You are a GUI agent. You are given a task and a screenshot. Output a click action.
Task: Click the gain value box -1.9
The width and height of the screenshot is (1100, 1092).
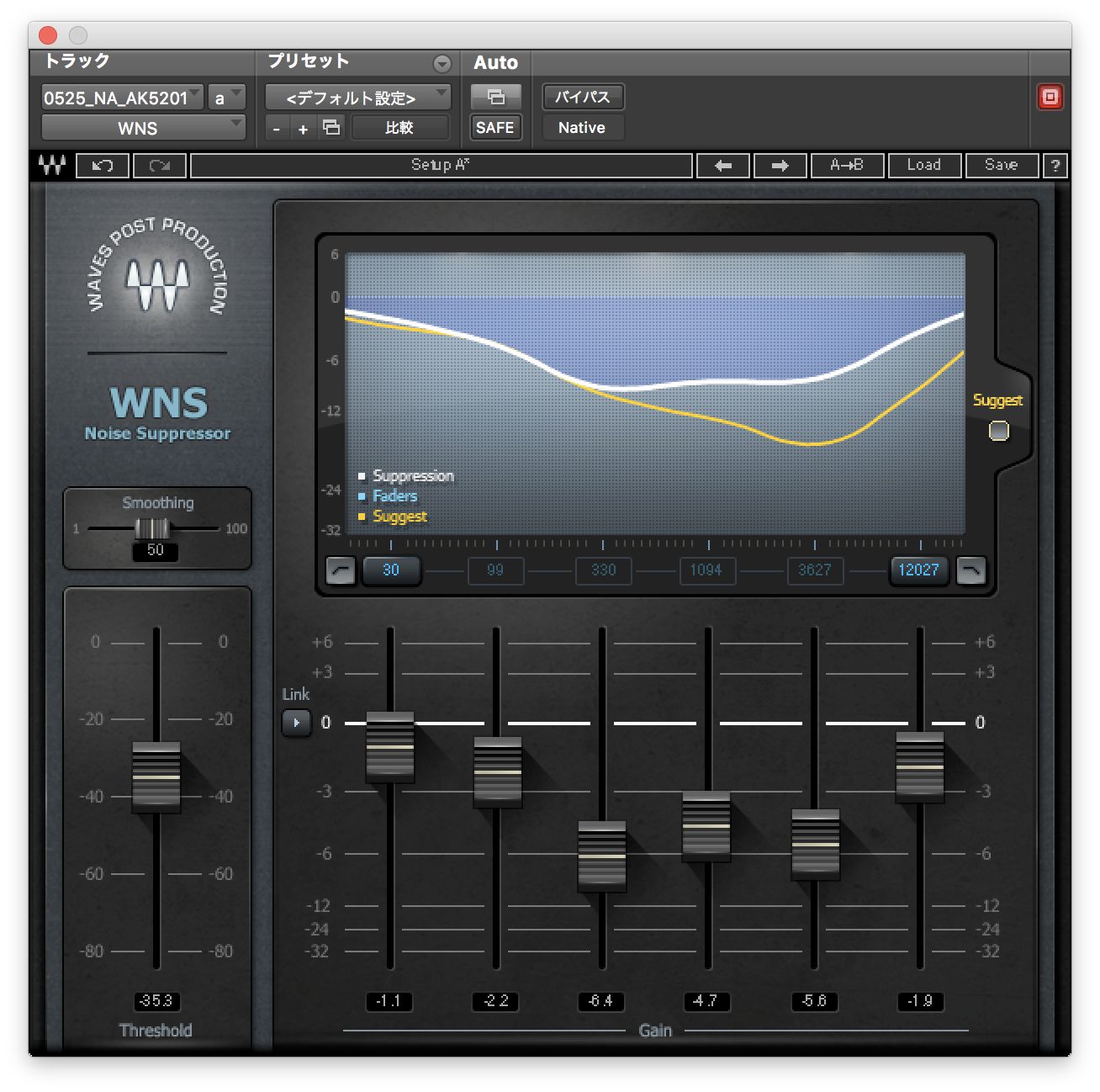[920, 1001]
